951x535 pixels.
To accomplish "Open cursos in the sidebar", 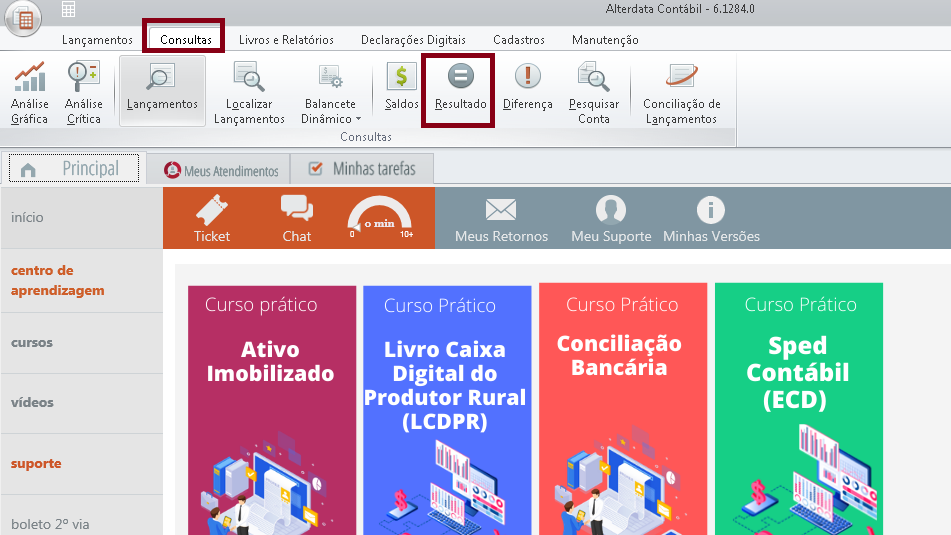I will [82, 343].
